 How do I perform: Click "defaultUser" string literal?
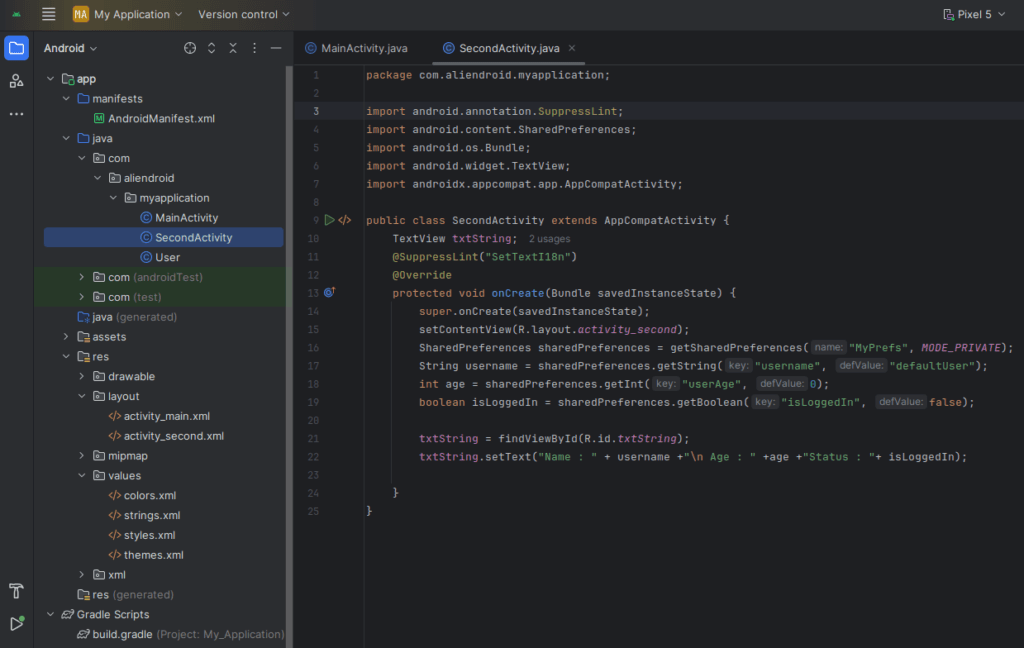pyautogui.click(x=933, y=366)
